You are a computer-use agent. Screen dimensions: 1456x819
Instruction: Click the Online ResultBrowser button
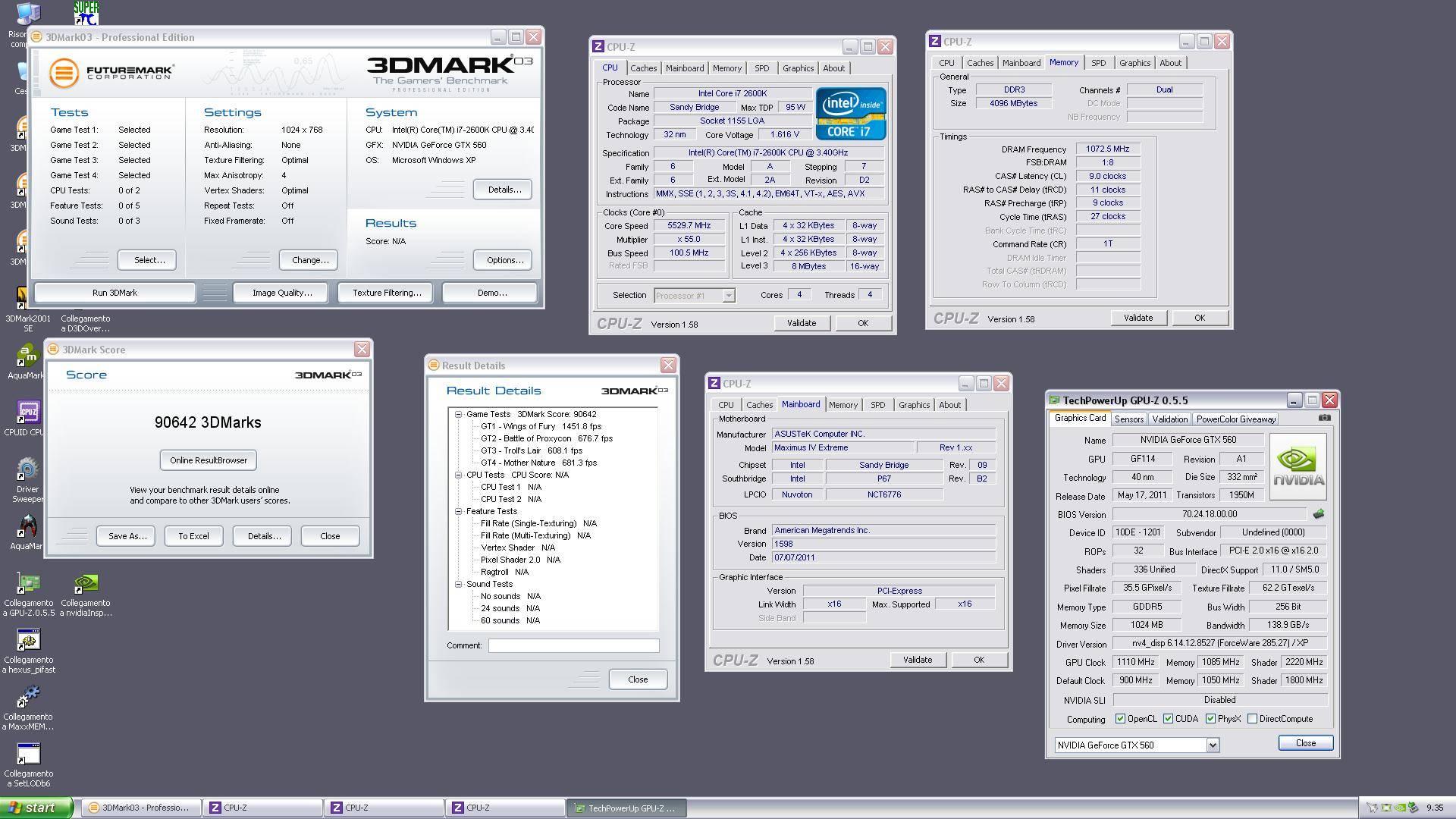tap(209, 460)
